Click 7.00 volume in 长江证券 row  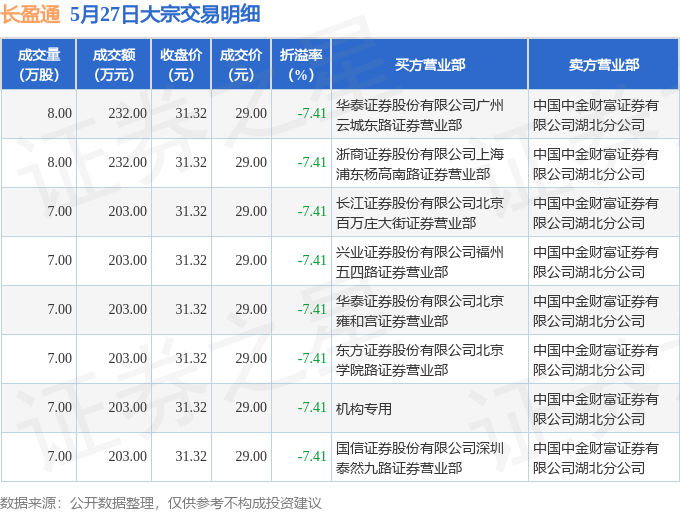pos(59,211)
